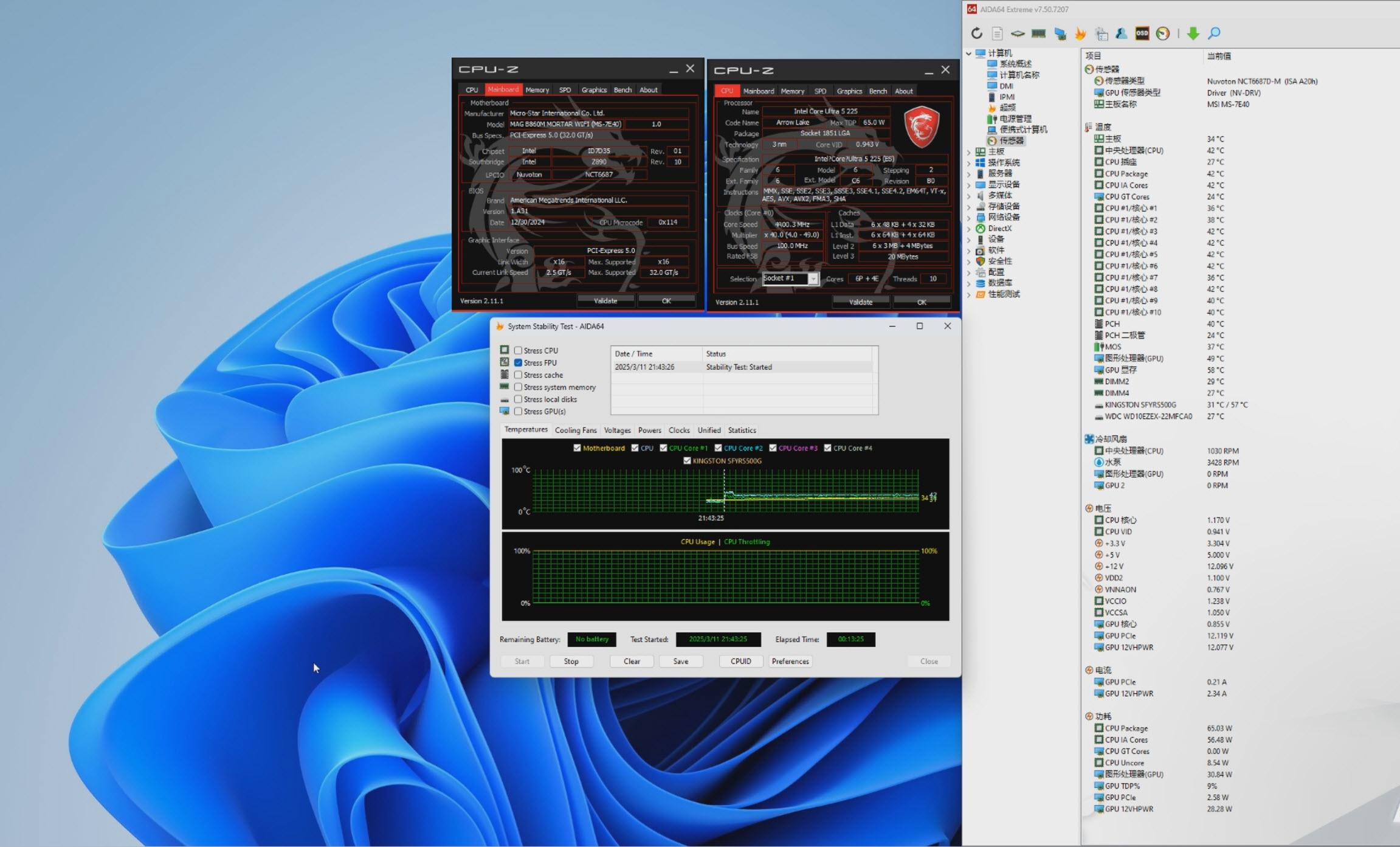Click the OSD panel toolbar icon

1142,33
